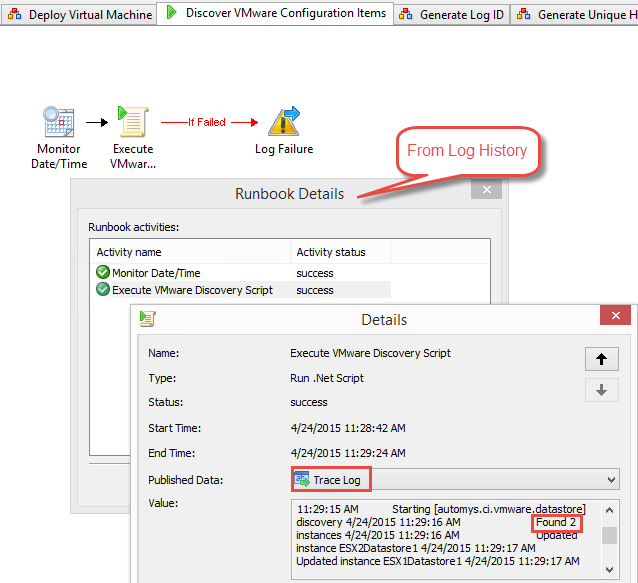The image size is (638, 583).
Task: Go to previous activity with up arrow button
Action: click(x=602, y=359)
